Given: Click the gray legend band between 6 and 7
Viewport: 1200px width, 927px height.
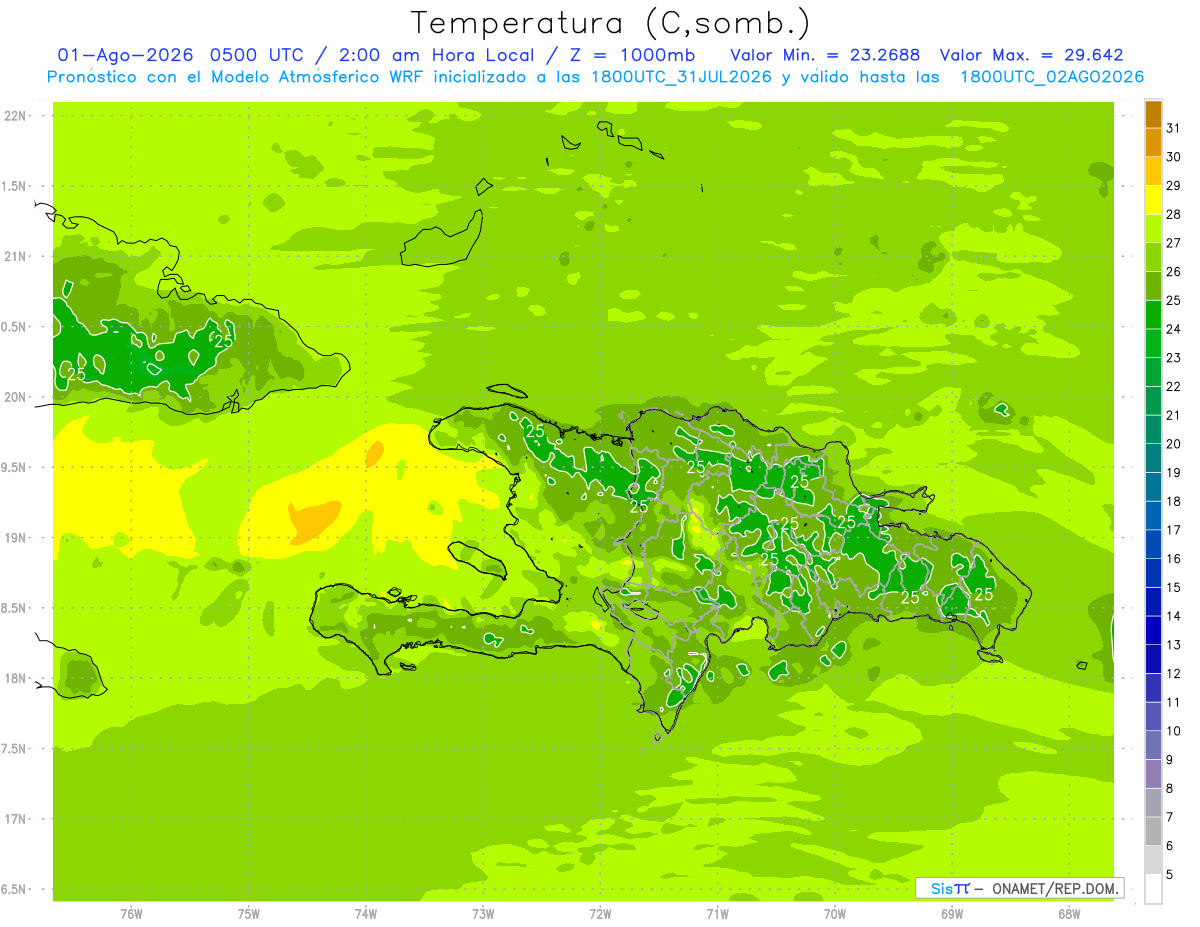Looking at the screenshot, I should point(1153,832).
